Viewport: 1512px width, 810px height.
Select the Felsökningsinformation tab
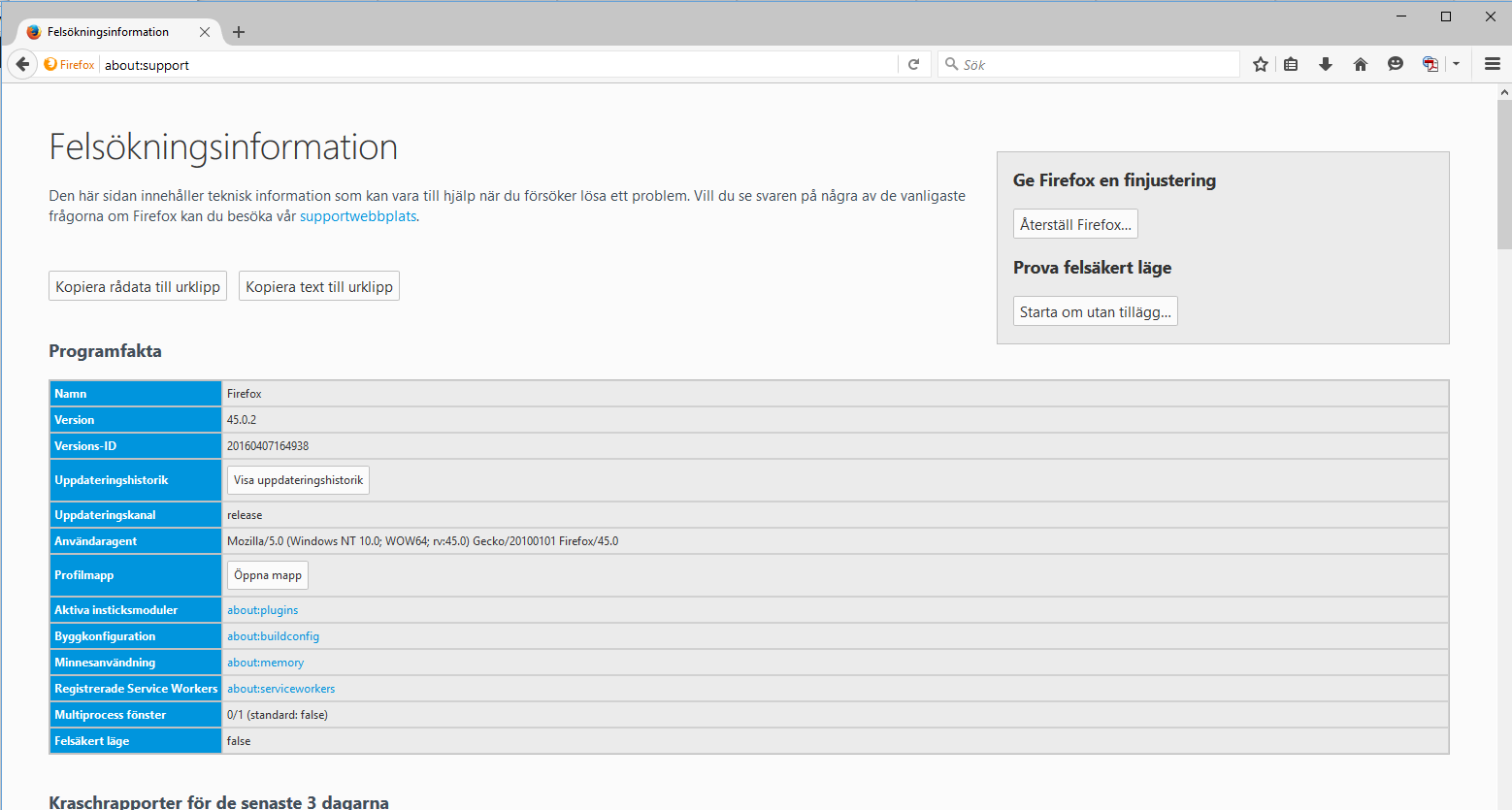[x=118, y=32]
